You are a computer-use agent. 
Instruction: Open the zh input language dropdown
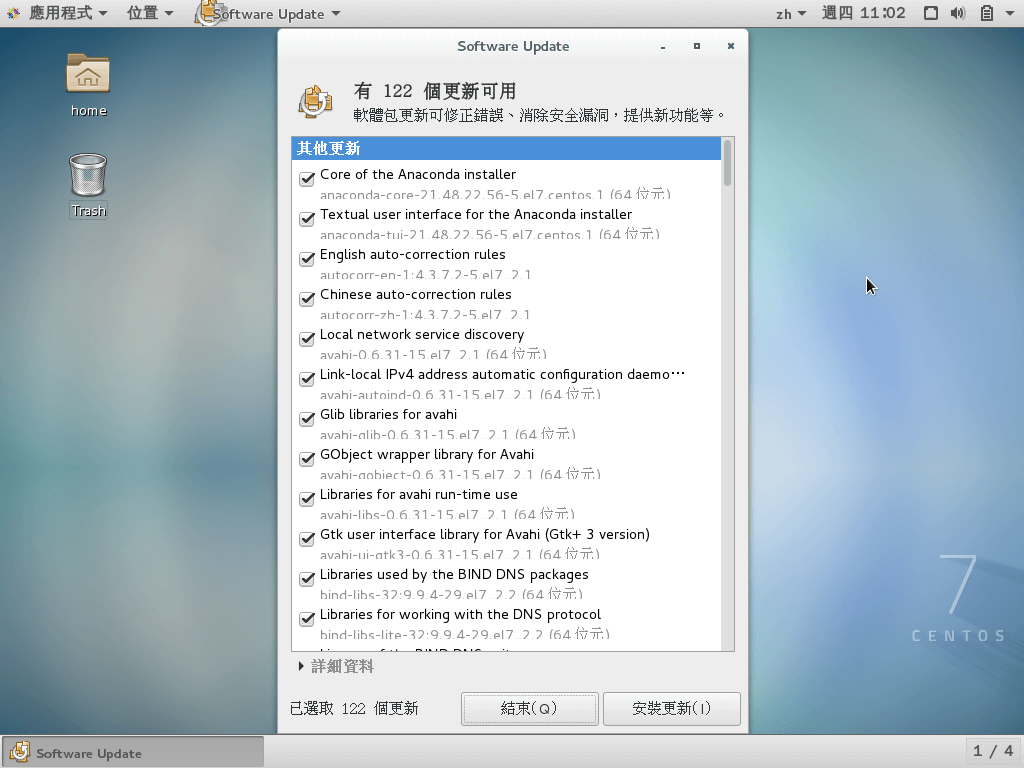pyautogui.click(x=790, y=13)
